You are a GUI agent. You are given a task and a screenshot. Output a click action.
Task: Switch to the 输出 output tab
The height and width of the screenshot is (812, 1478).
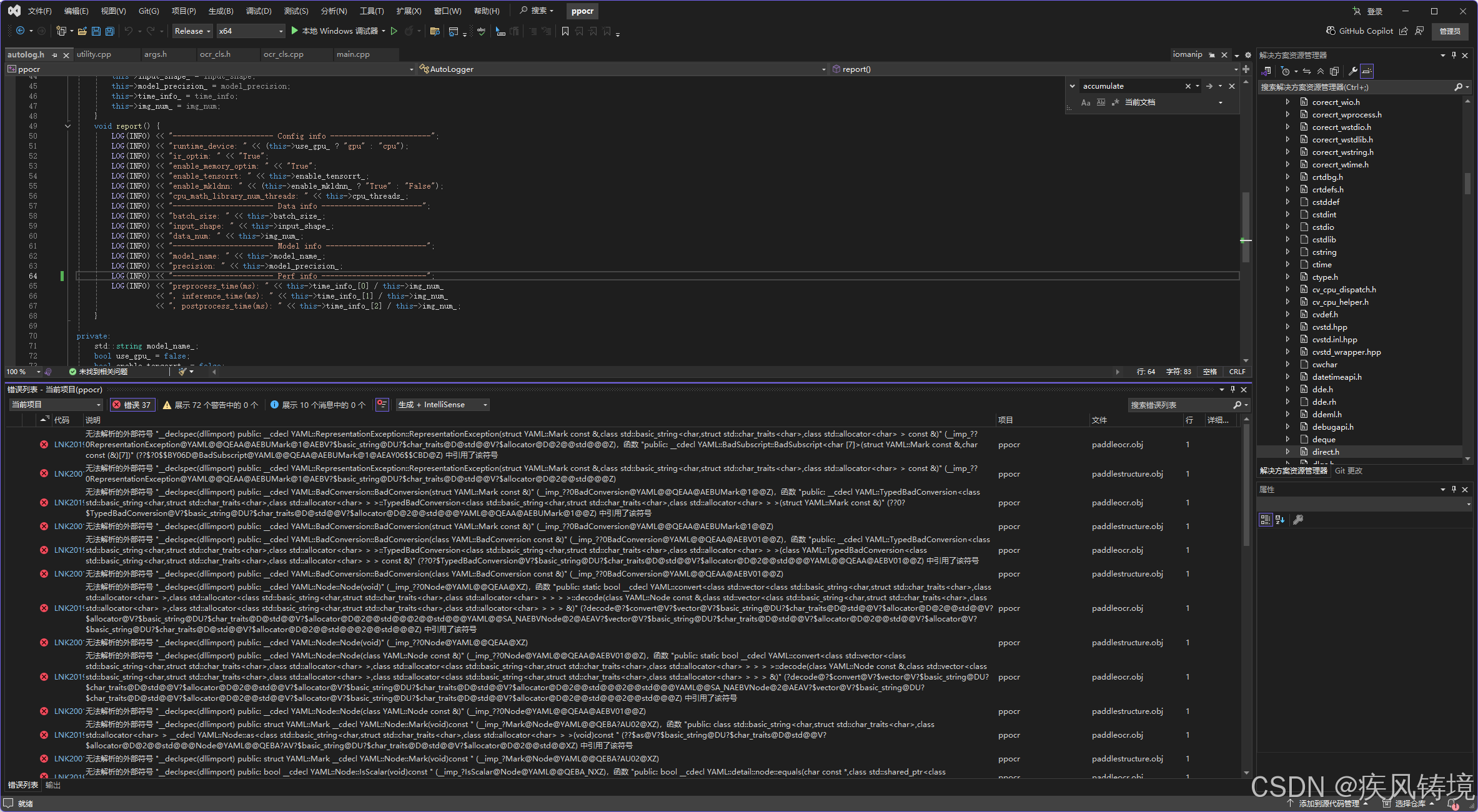[53, 785]
